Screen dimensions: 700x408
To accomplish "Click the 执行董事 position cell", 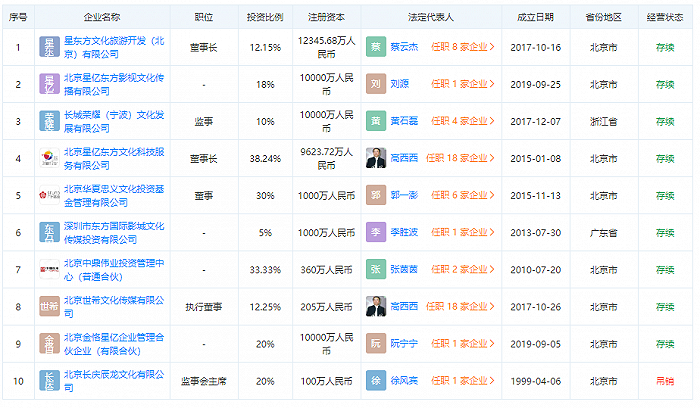I will click(x=204, y=307).
